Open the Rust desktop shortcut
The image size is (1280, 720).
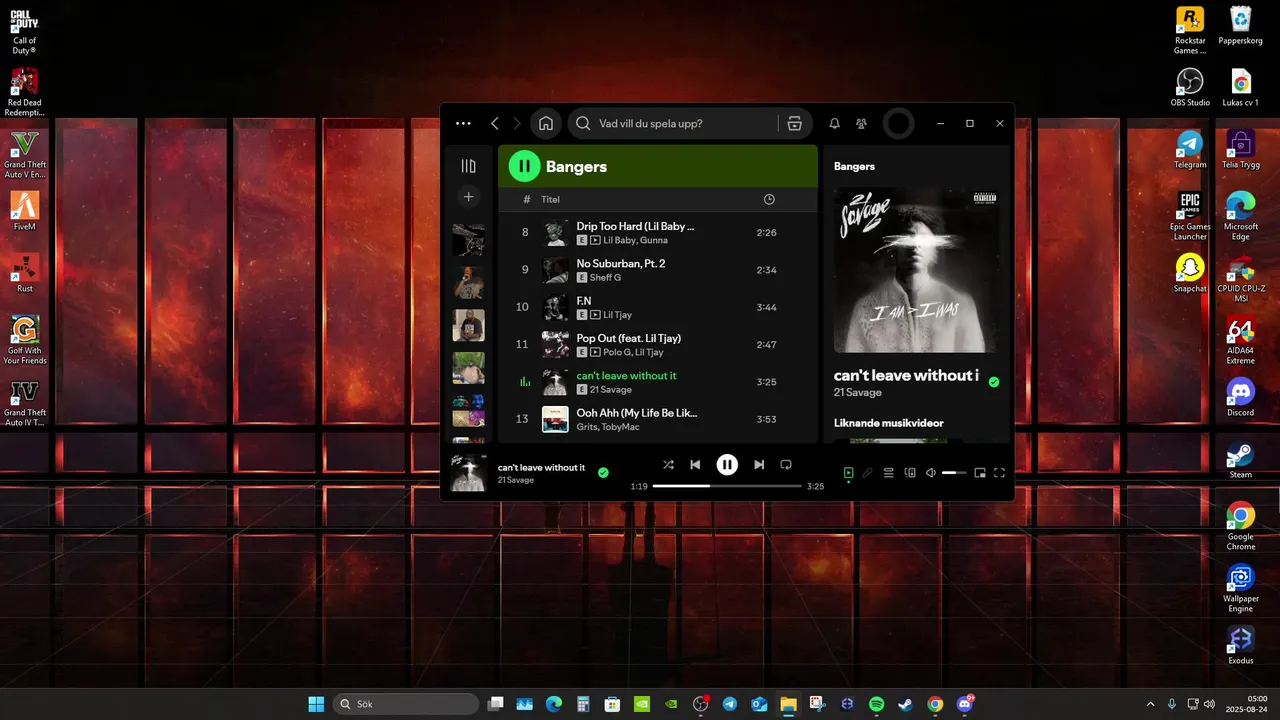[24, 273]
